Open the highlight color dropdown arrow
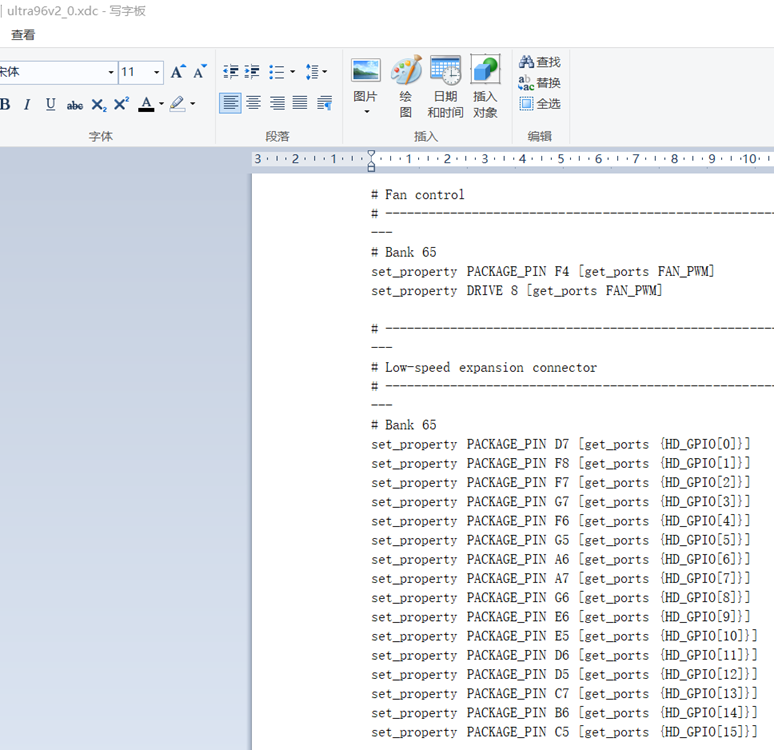Screen dimensions: 774x750 pos(193,104)
